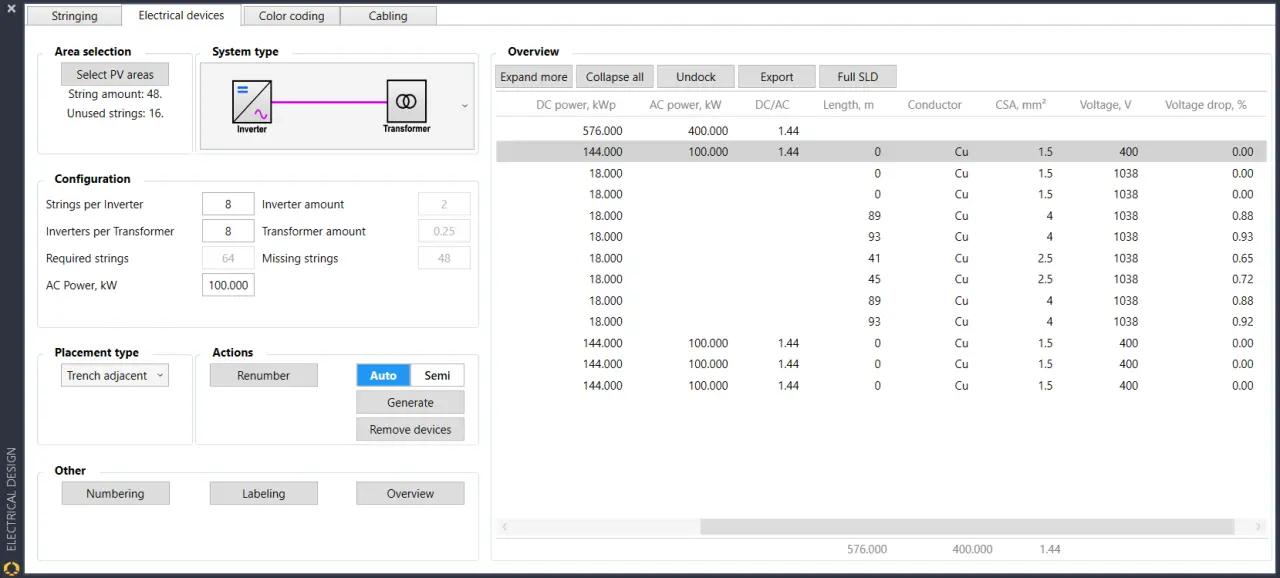
Task: Click the 576.000 total in footer
Action: 867,549
